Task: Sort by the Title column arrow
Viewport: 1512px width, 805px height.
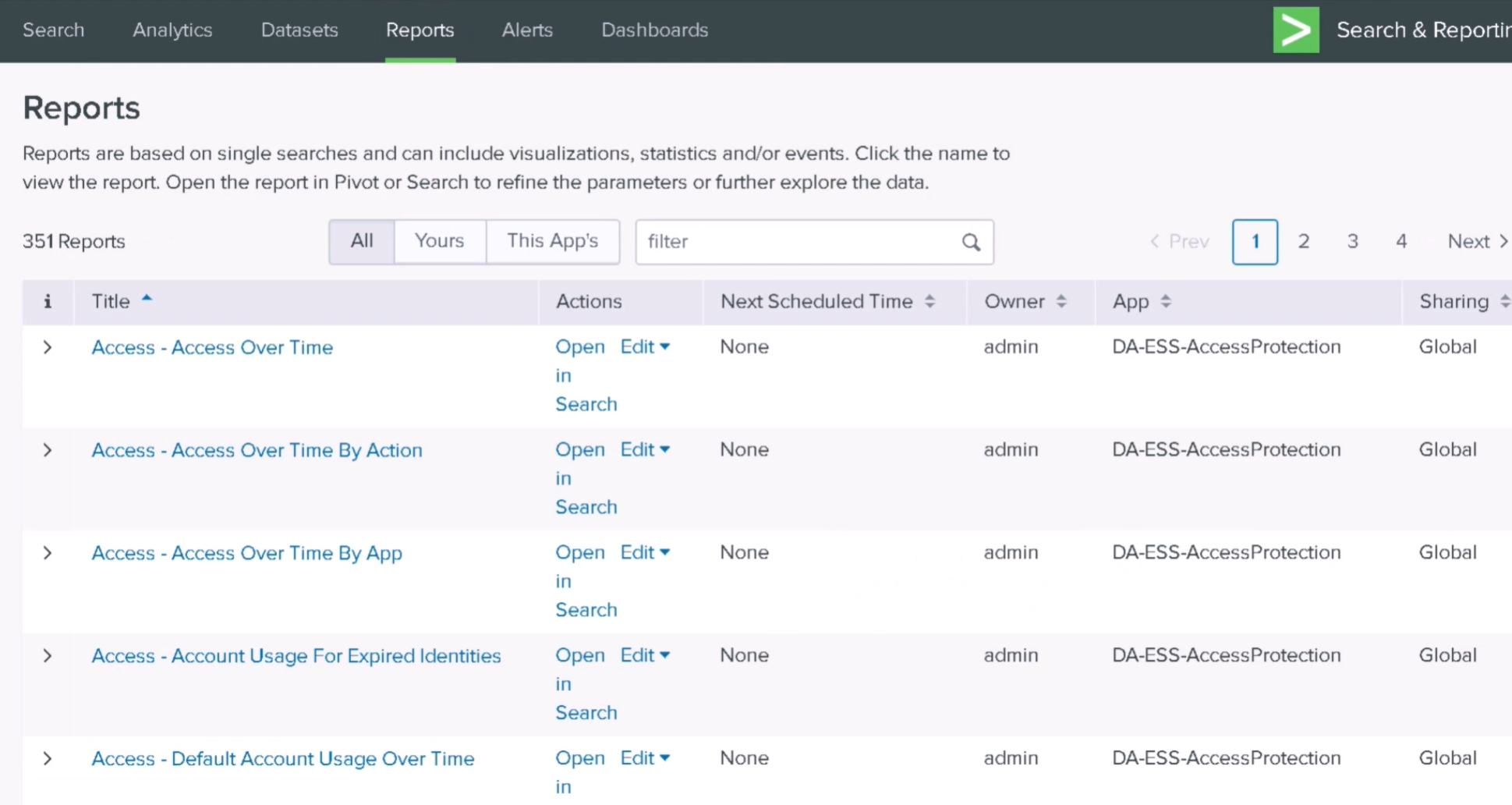Action: pos(147,299)
